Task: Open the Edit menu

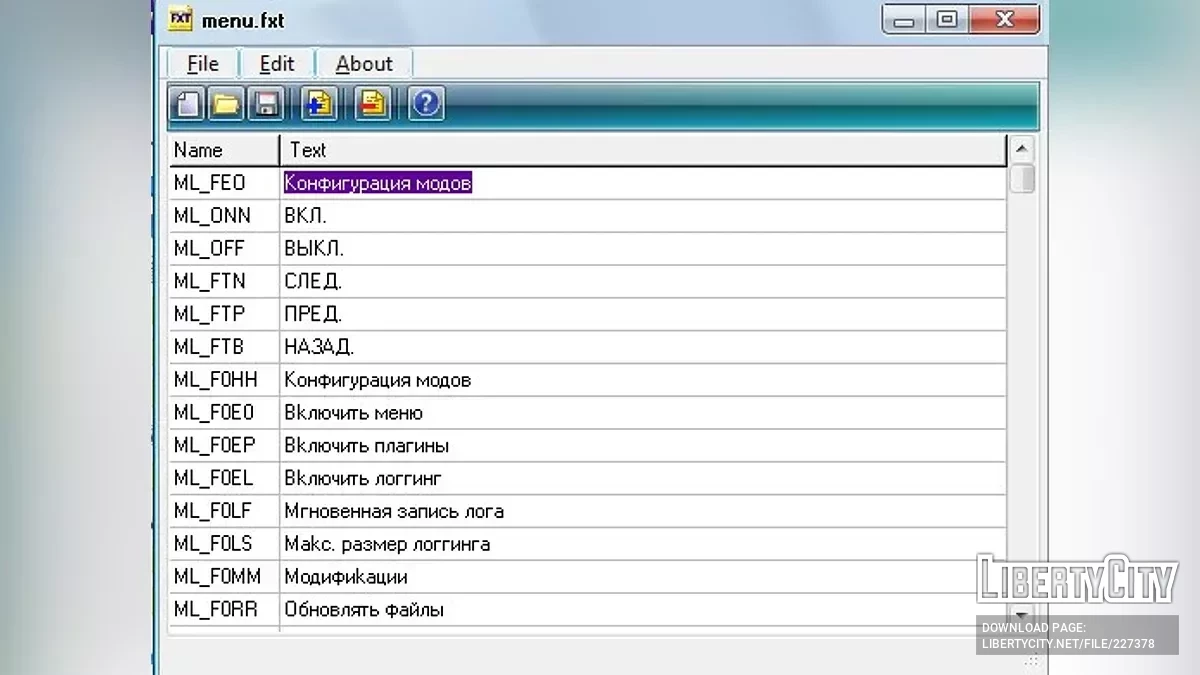Action: click(x=276, y=63)
